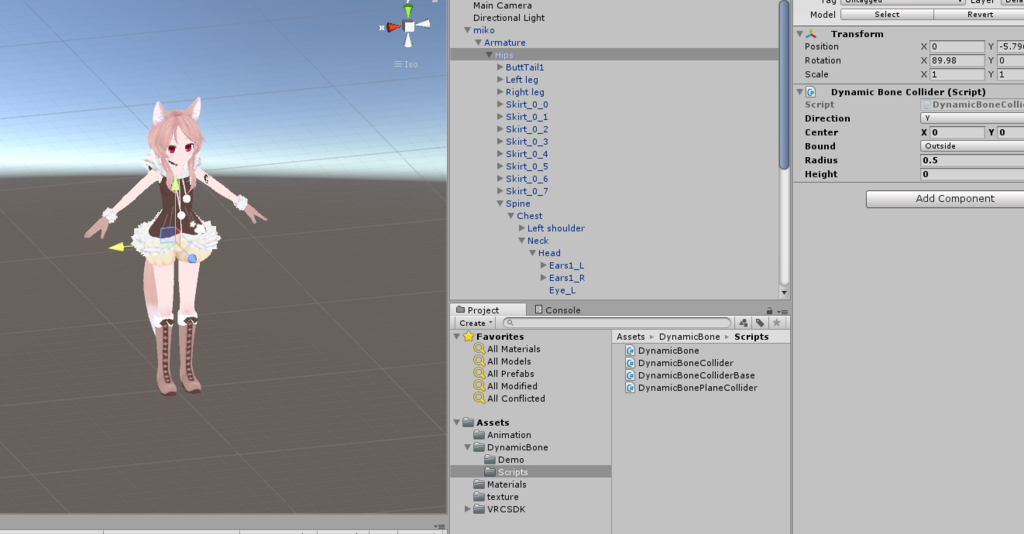This screenshot has height=534, width=1024.
Task: Collapse the Armature hierarchy node
Action: tap(478, 42)
